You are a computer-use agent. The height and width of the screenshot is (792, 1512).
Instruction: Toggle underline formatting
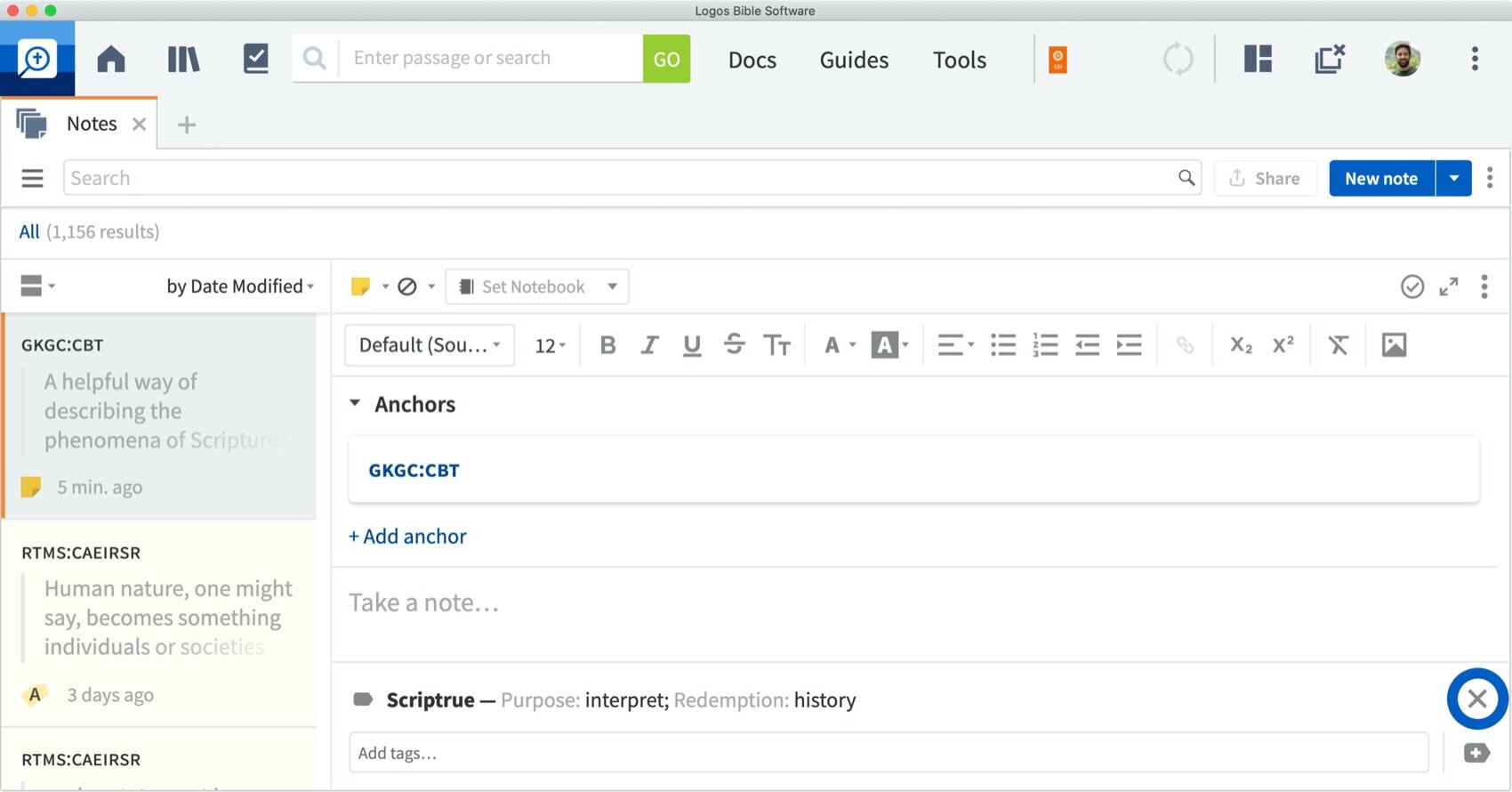[691, 345]
